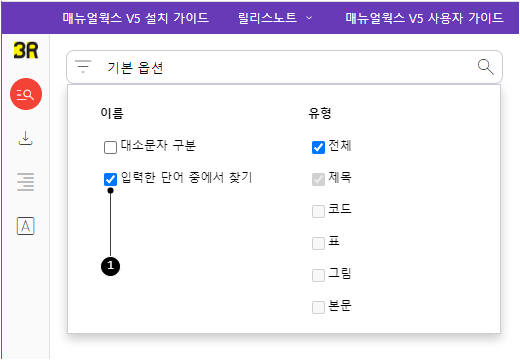Uncheck the 전체 type checkbox
This screenshot has height=360, width=520.
(x=318, y=147)
